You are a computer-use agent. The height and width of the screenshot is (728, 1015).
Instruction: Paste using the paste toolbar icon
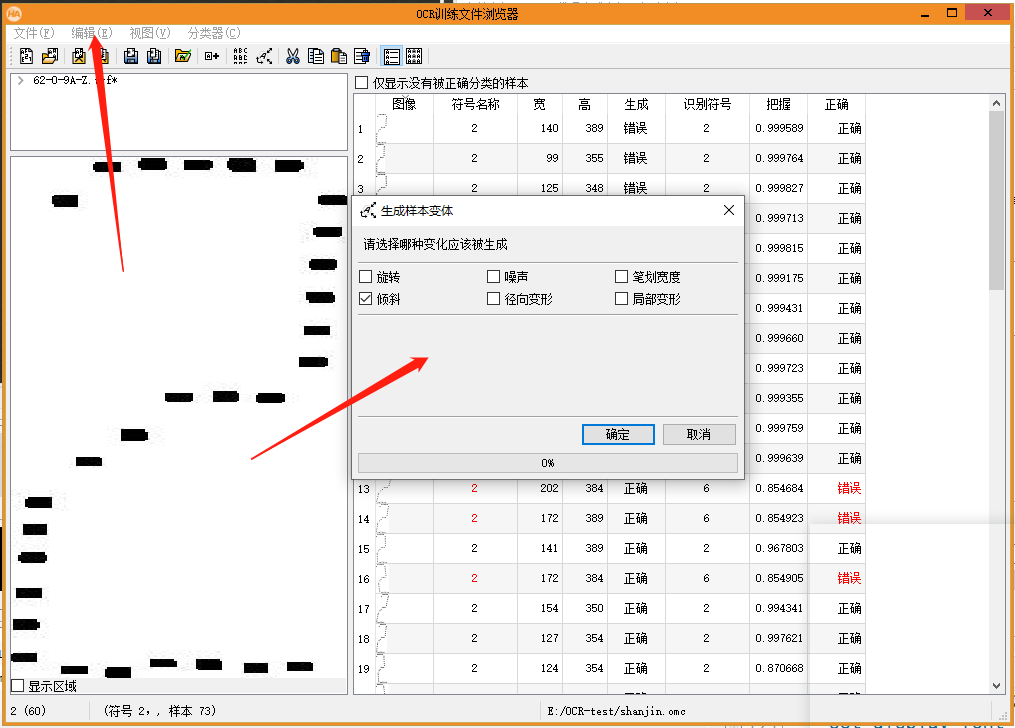coord(339,56)
